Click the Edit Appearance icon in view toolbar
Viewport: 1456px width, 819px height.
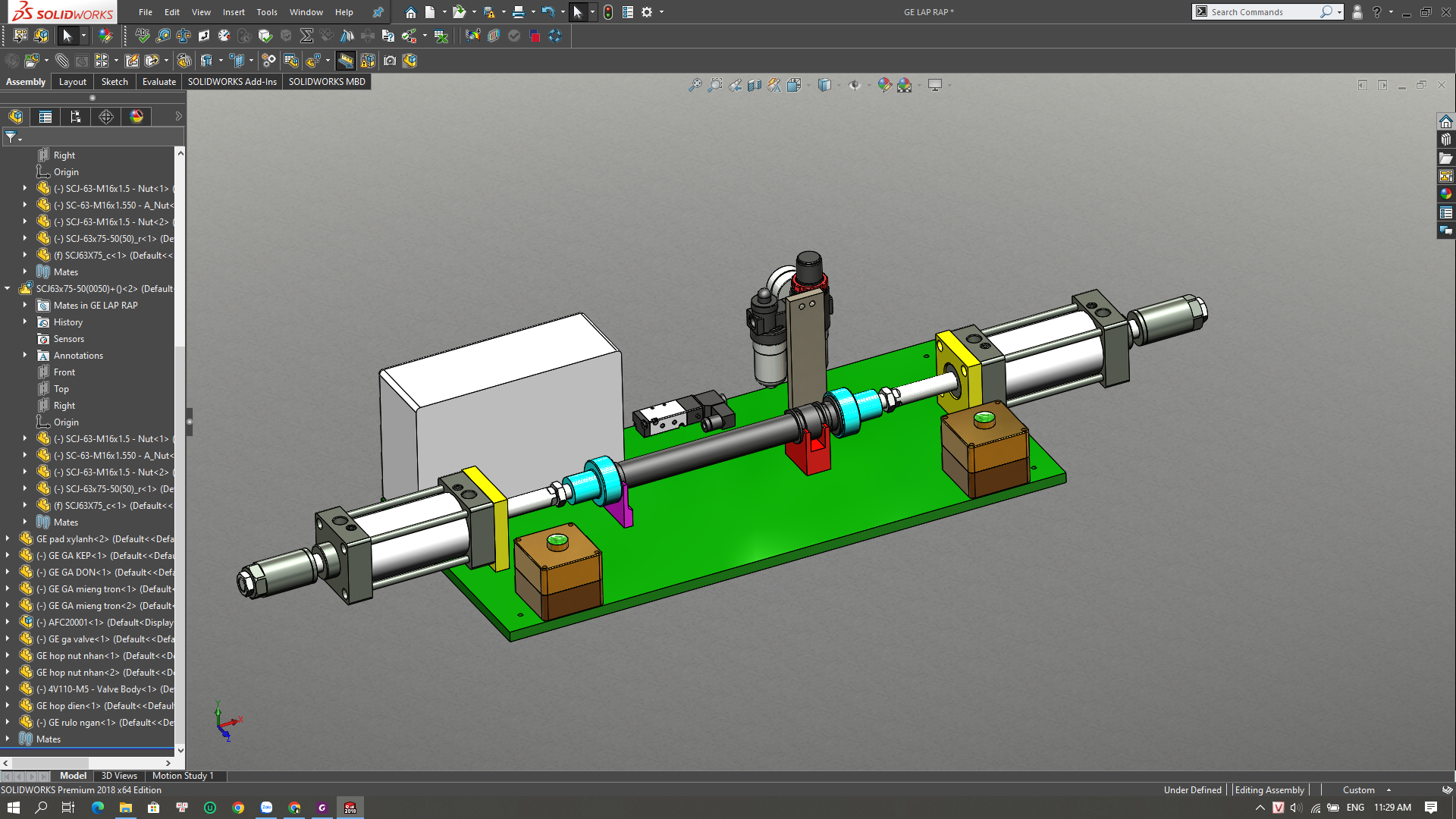point(884,86)
